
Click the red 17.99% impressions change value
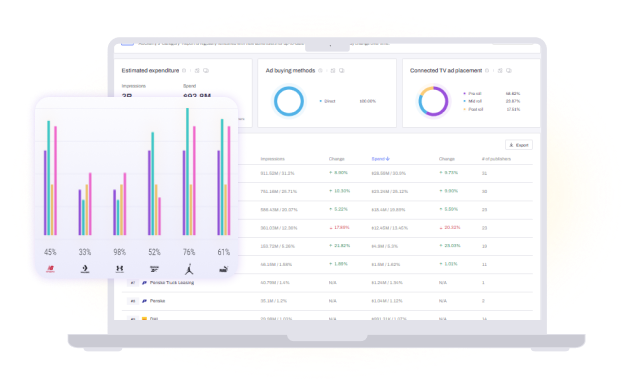(x=339, y=228)
